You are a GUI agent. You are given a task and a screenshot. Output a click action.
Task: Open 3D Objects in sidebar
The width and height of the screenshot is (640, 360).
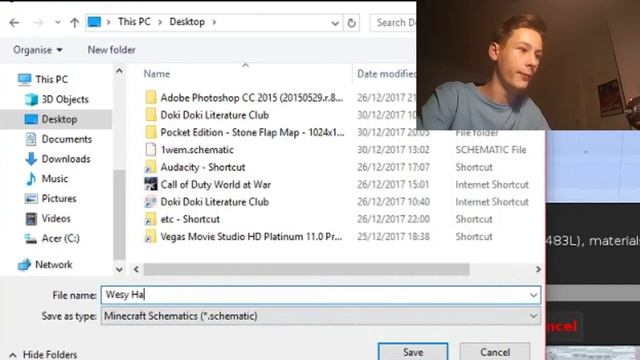point(65,99)
